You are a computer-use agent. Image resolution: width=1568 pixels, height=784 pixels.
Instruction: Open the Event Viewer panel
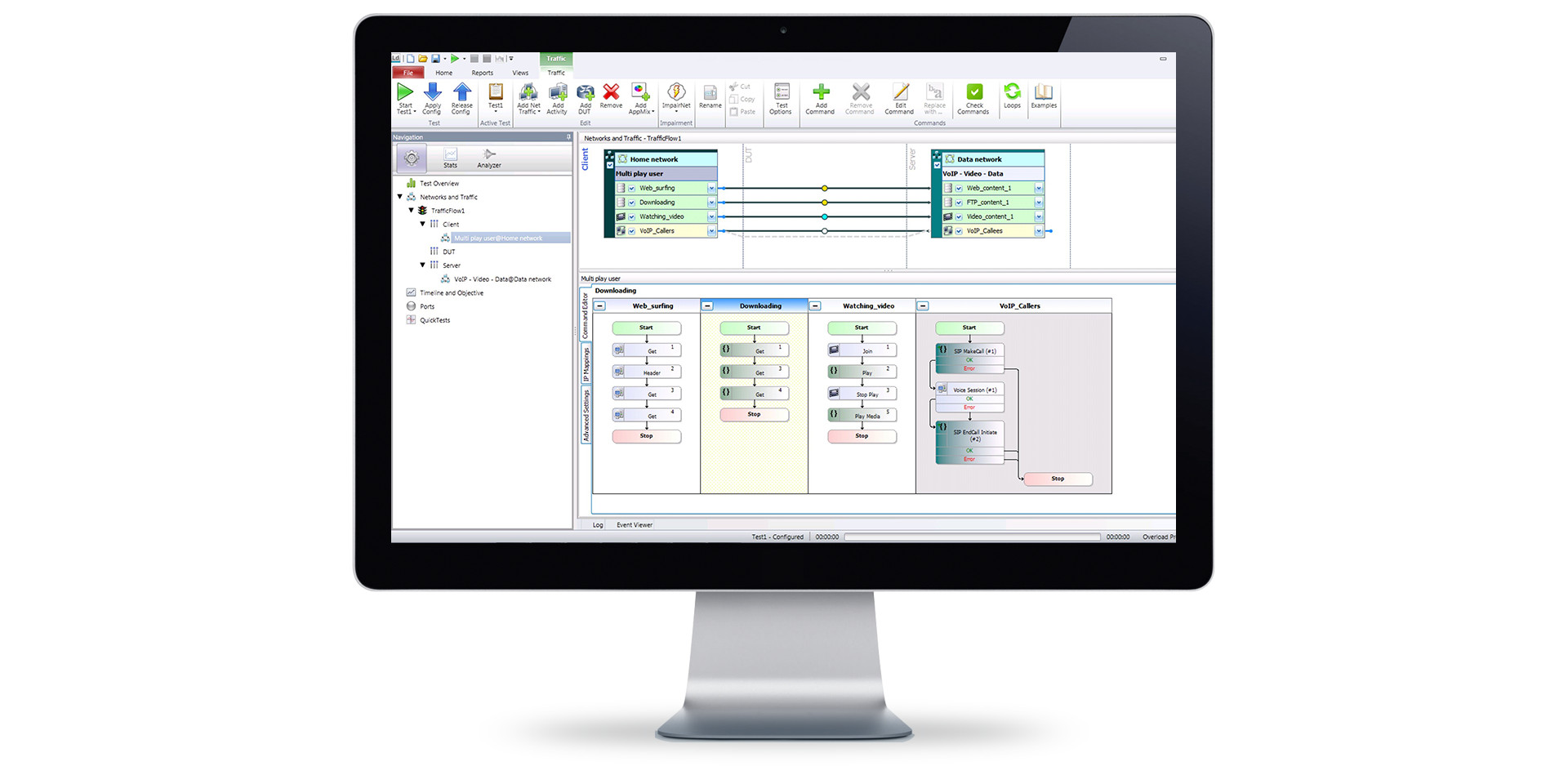(x=634, y=525)
